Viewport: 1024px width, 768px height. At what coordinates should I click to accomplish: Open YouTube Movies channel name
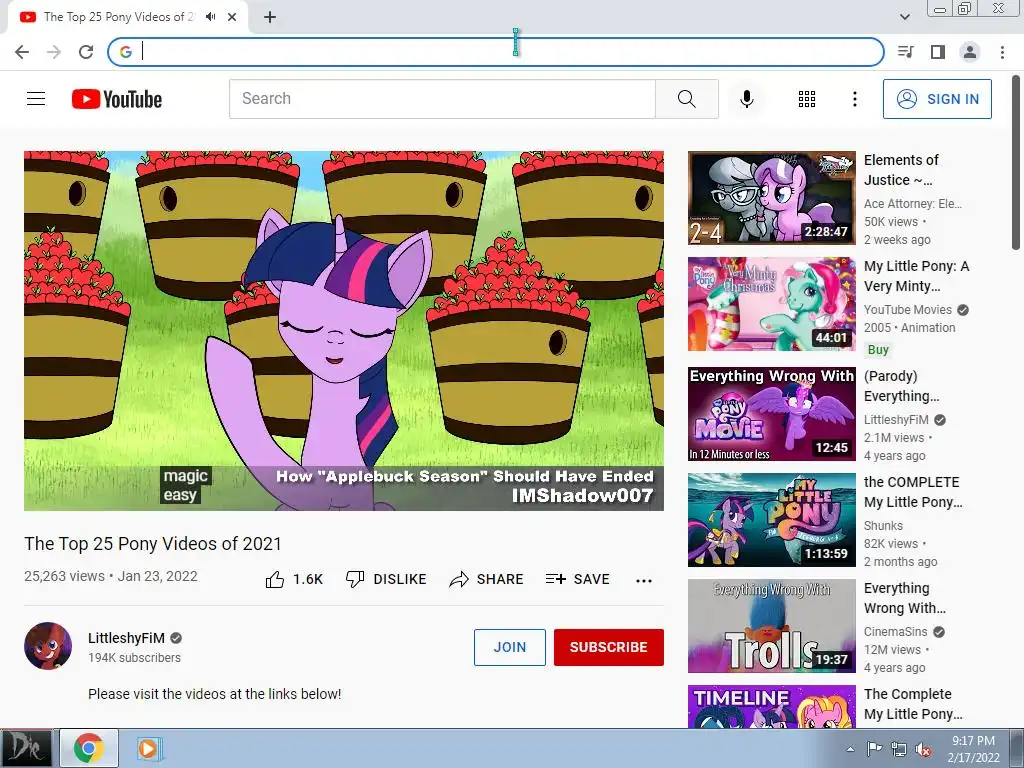(908, 310)
